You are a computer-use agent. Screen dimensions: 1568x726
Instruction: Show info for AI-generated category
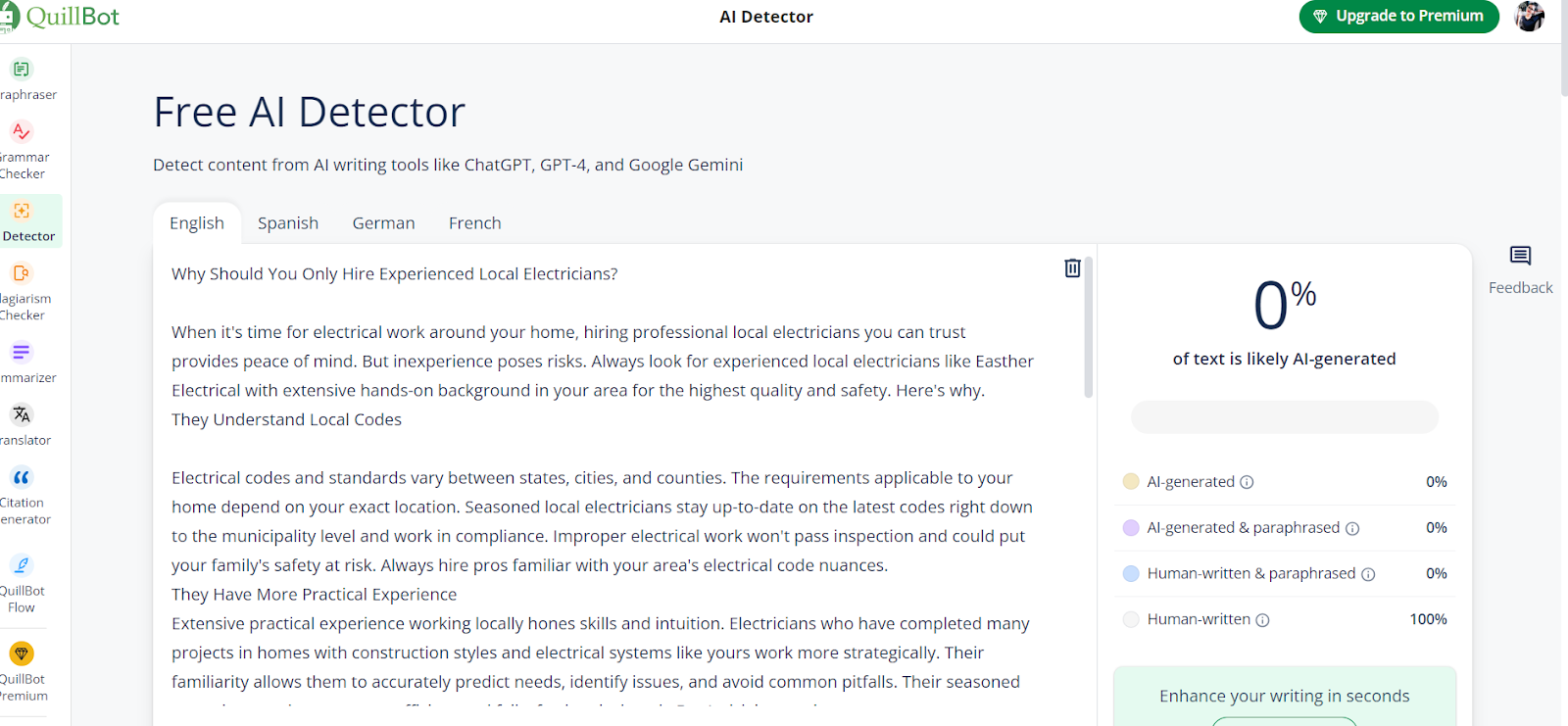[1247, 482]
